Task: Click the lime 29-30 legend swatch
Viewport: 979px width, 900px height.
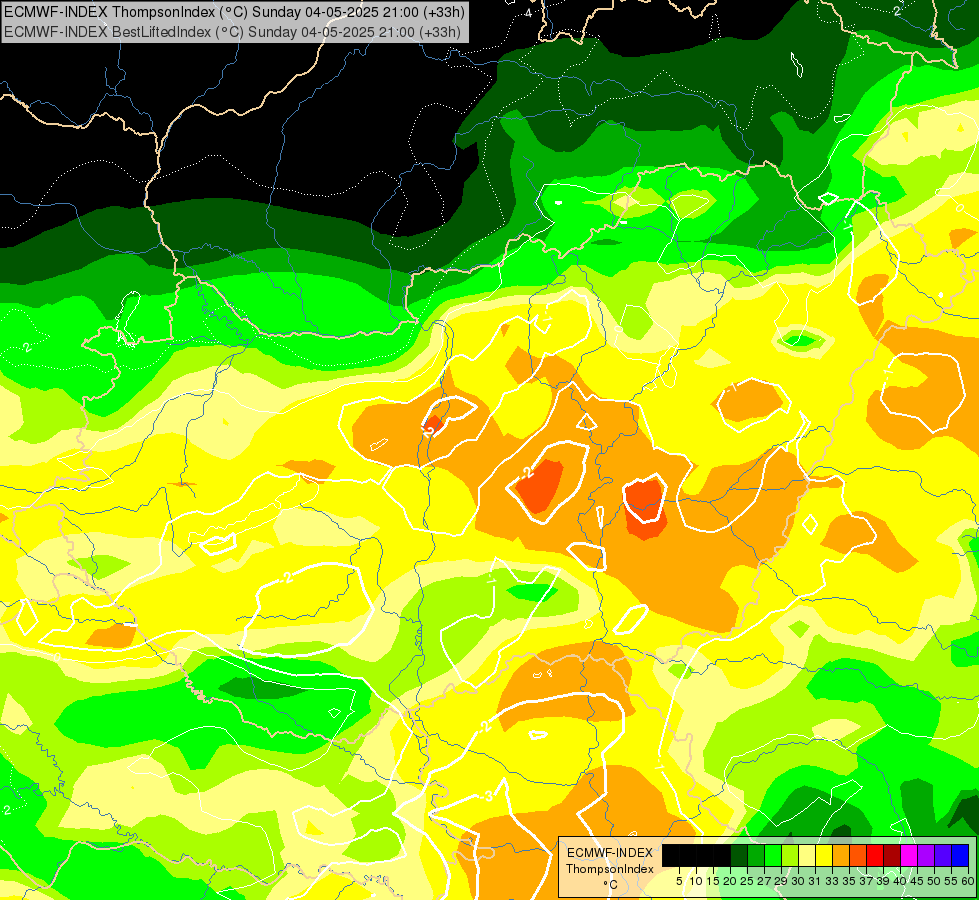Action: click(790, 855)
